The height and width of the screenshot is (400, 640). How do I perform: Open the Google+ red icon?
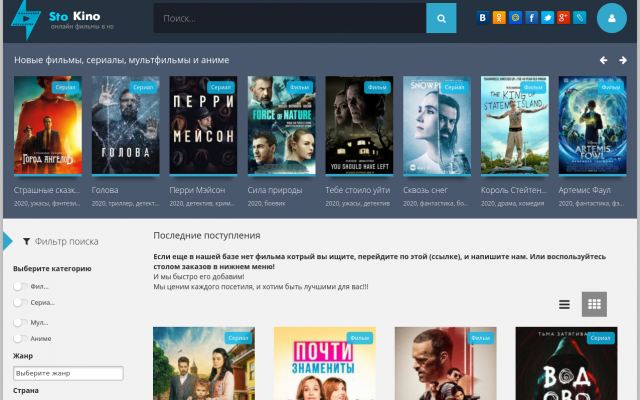[563, 18]
